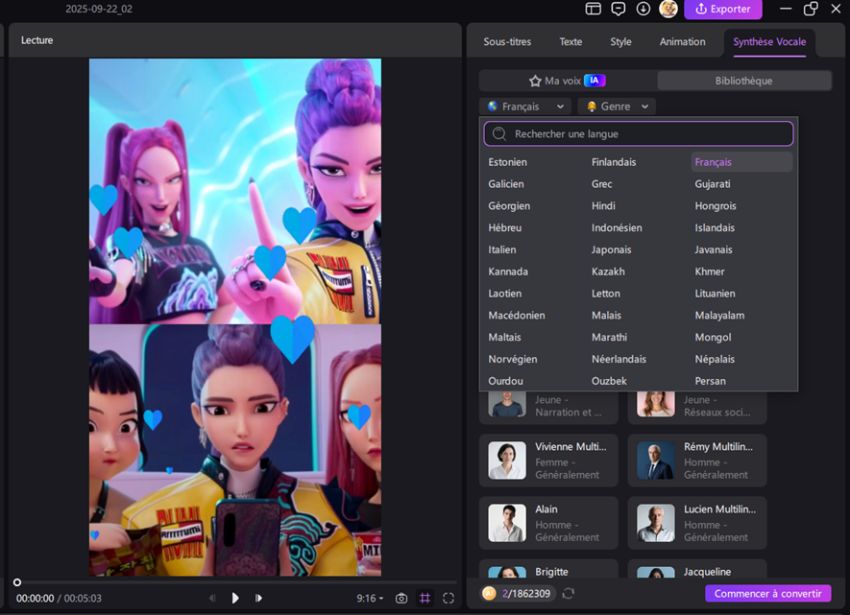This screenshot has height=615, width=850.
Task: Play the video preview
Action: click(x=235, y=598)
